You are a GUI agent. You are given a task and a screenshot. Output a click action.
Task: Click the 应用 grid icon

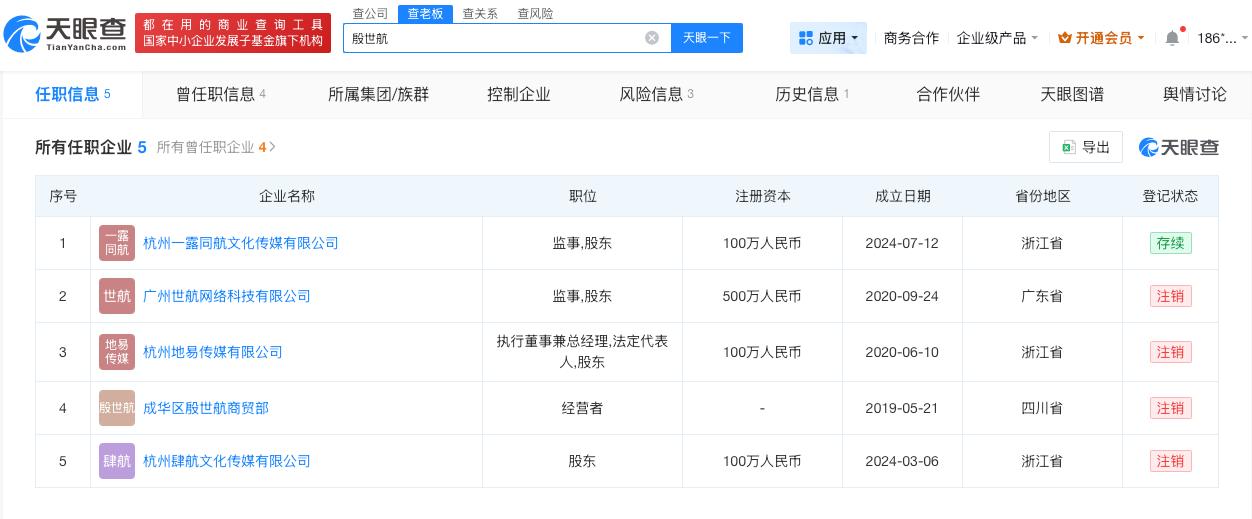(x=806, y=38)
